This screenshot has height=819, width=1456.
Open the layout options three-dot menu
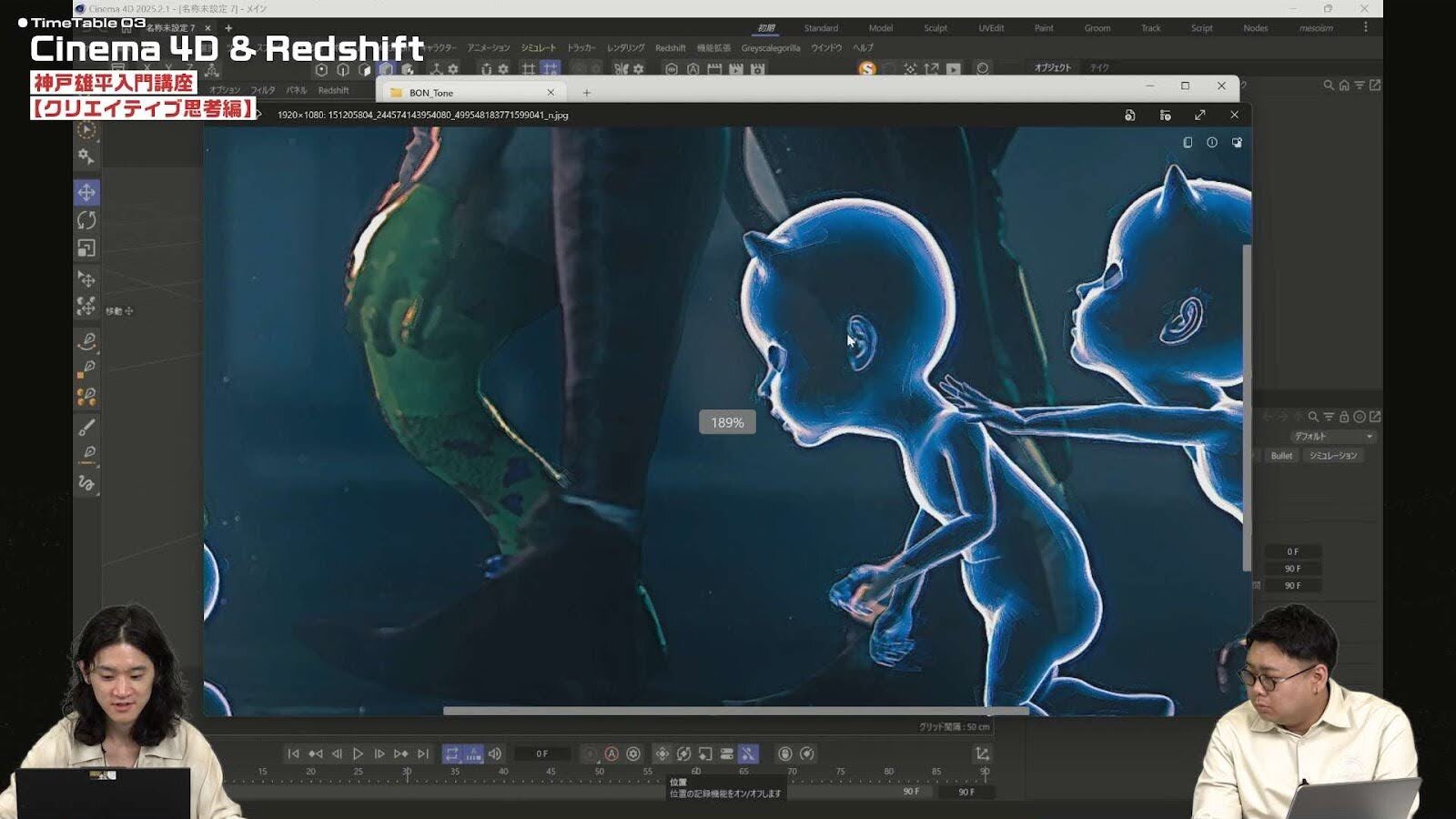pyautogui.click(x=1365, y=27)
